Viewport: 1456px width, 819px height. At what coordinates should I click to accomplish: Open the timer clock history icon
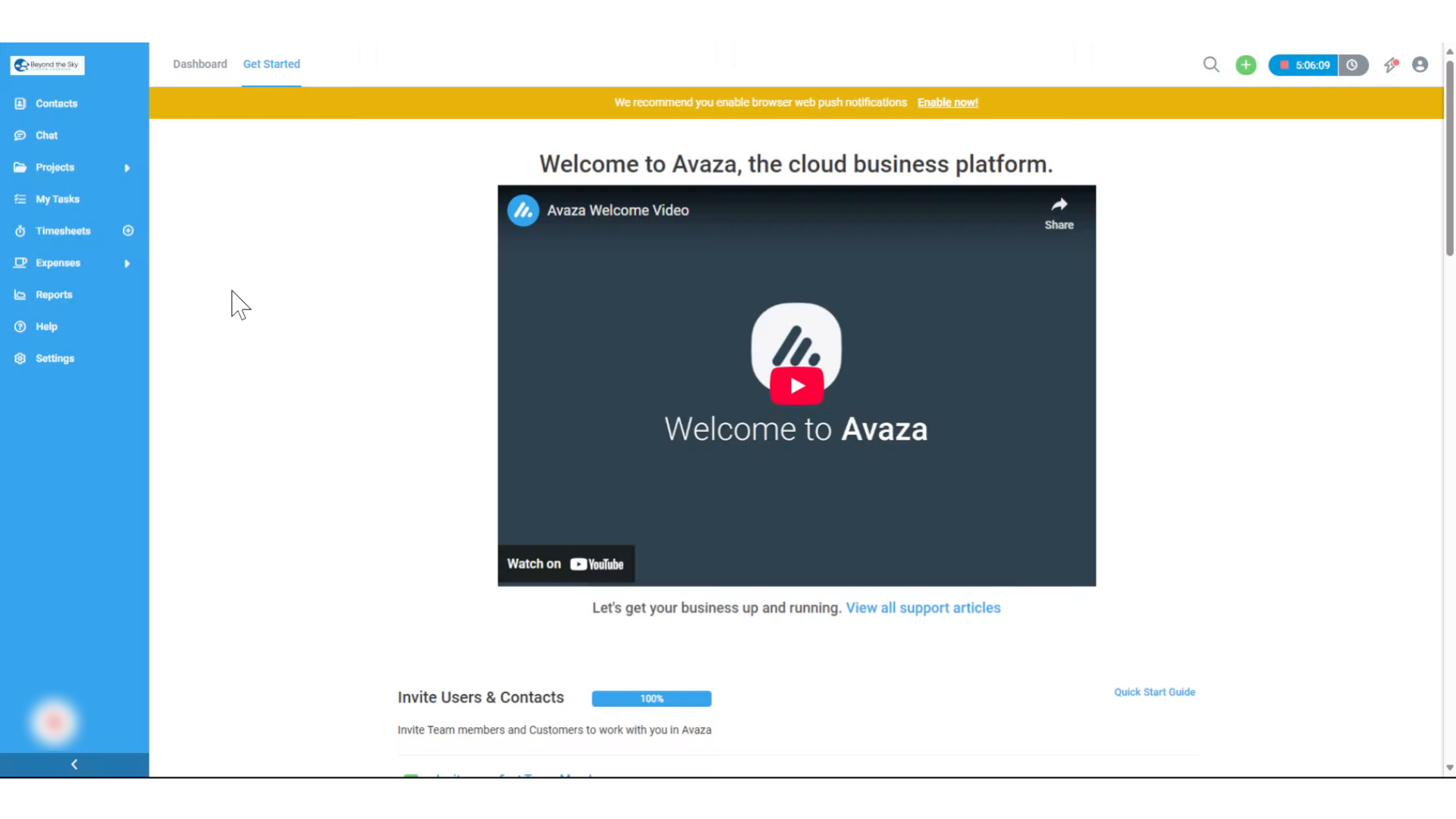pyautogui.click(x=1352, y=65)
